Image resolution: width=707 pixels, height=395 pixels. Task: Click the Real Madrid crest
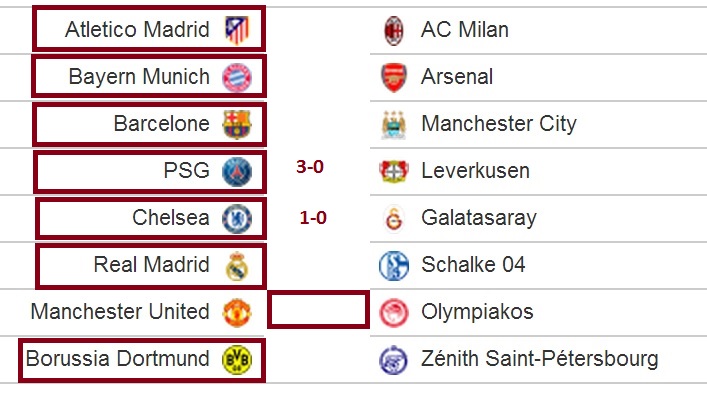237,266
